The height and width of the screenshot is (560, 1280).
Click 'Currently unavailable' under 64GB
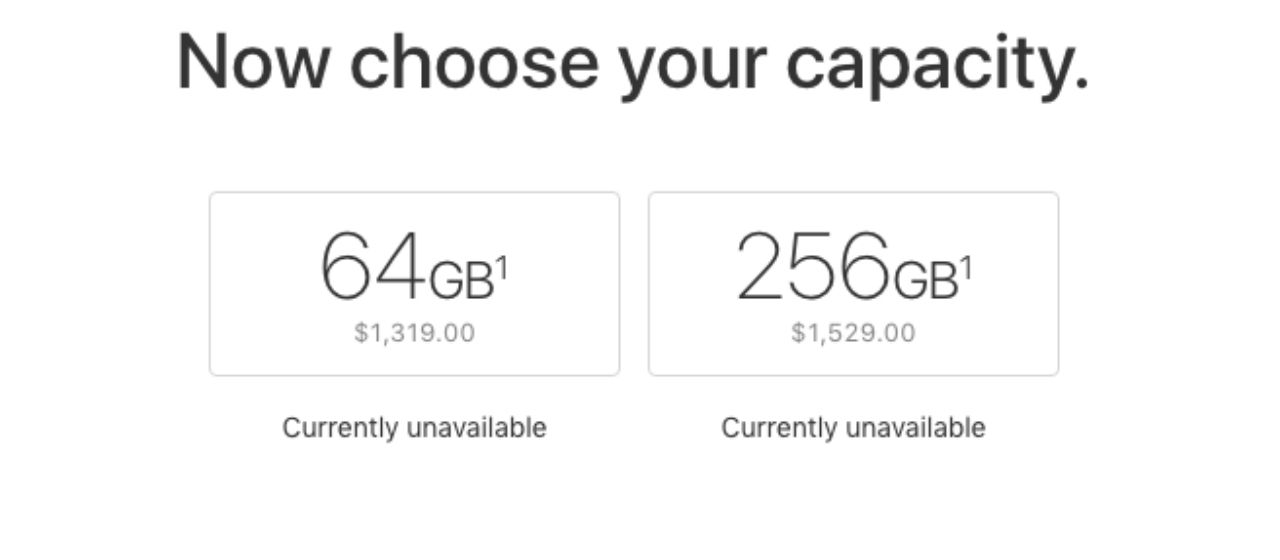pos(414,428)
